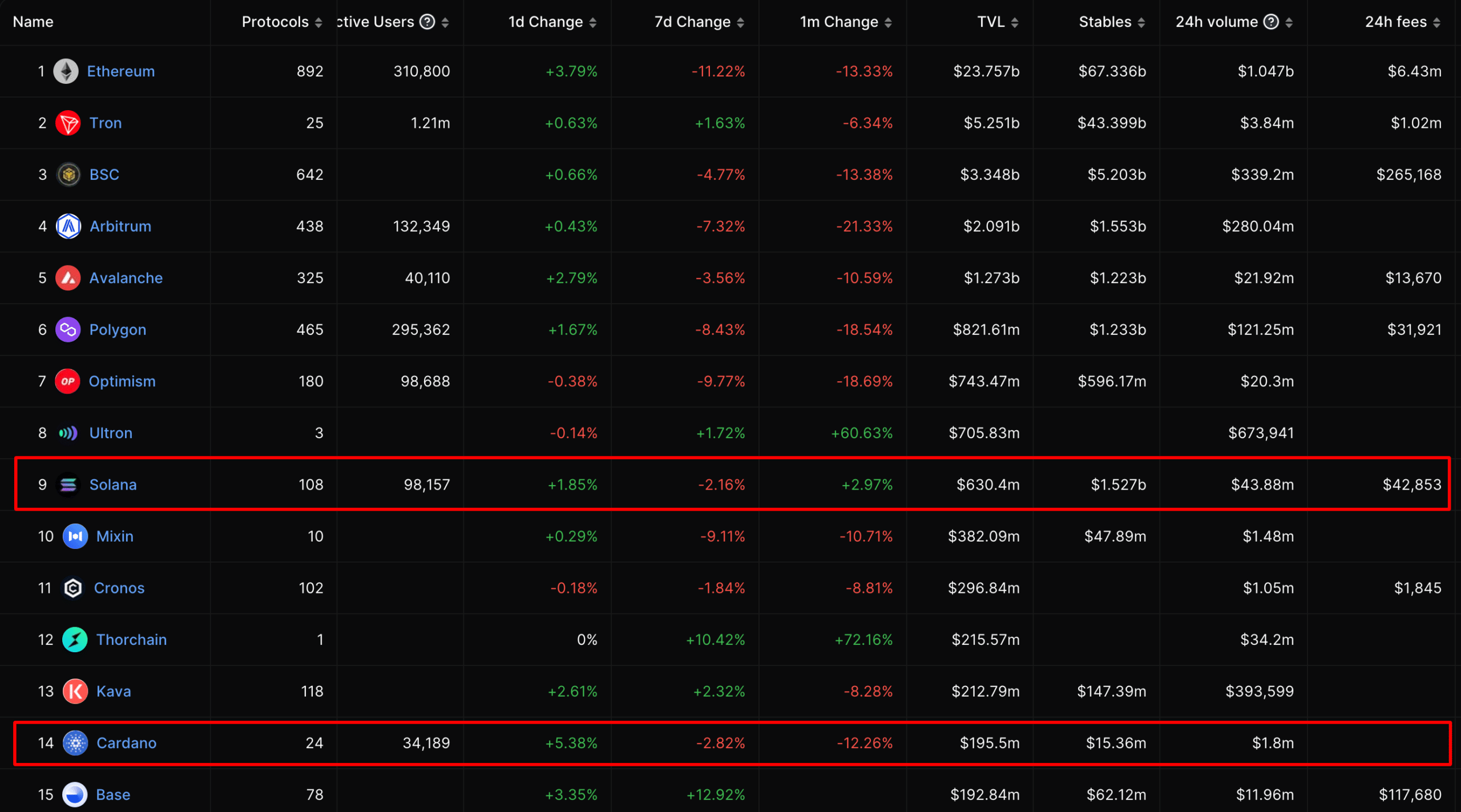Click Cronos 24h fees value $1,845

1418,588
